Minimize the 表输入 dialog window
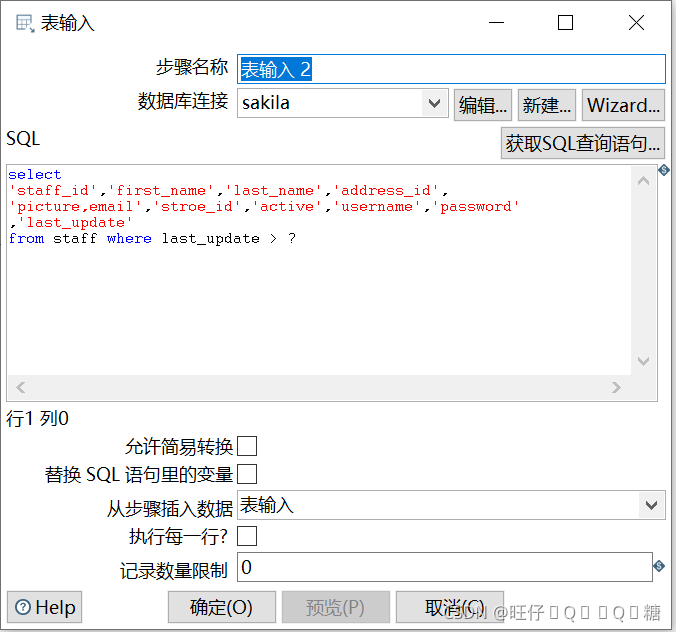Image resolution: width=676 pixels, height=632 pixels. pos(496,22)
